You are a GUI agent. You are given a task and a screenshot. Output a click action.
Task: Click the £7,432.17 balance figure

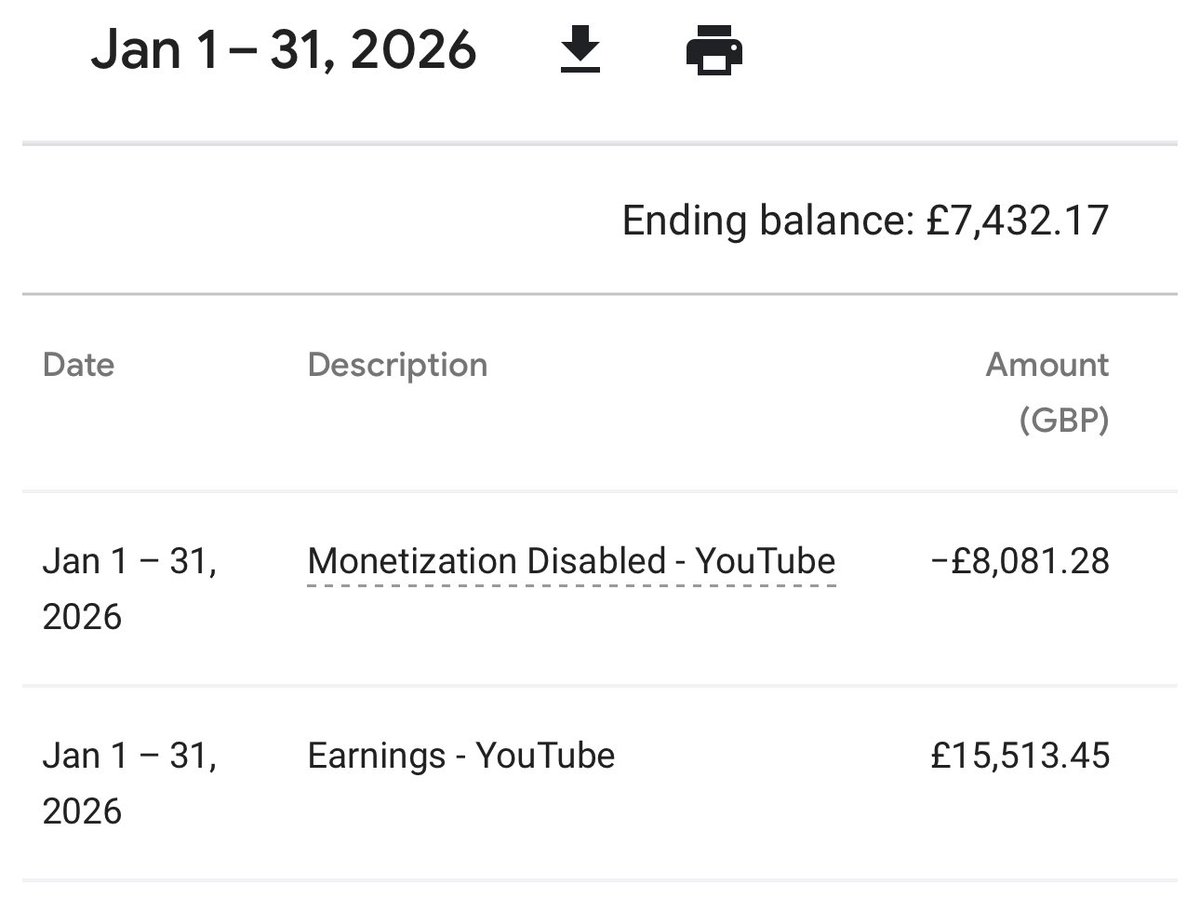[x=1018, y=220]
